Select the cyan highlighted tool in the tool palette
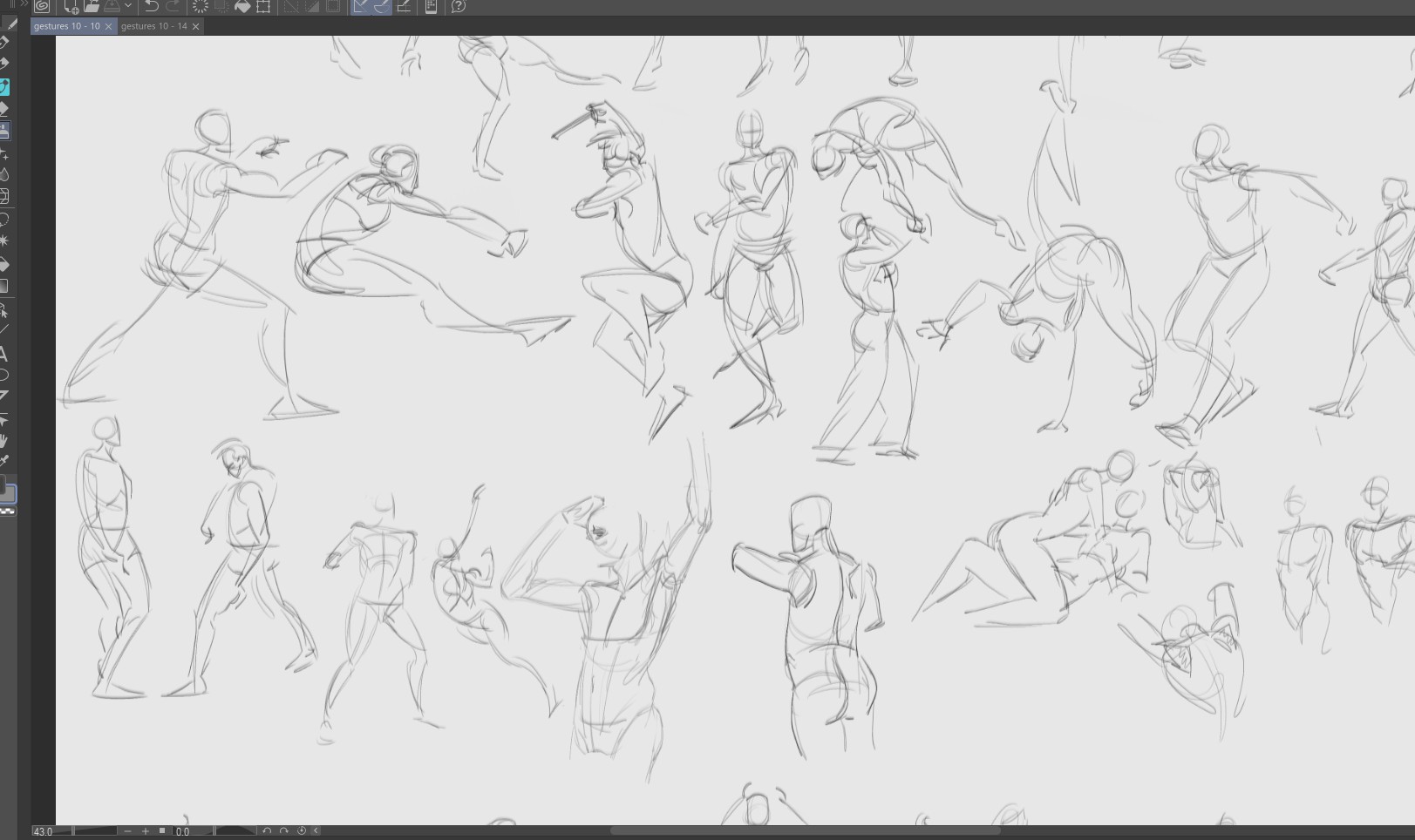 click(x=4, y=87)
